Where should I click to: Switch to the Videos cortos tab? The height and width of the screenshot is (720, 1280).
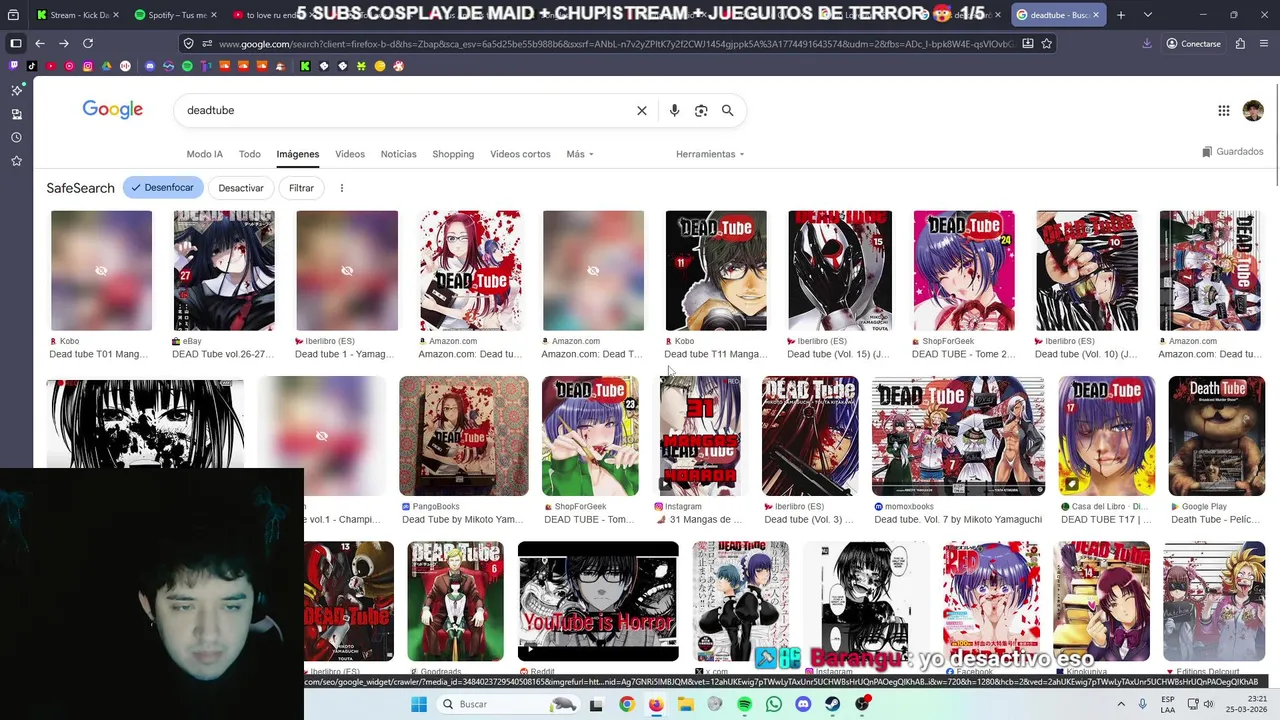click(x=520, y=154)
